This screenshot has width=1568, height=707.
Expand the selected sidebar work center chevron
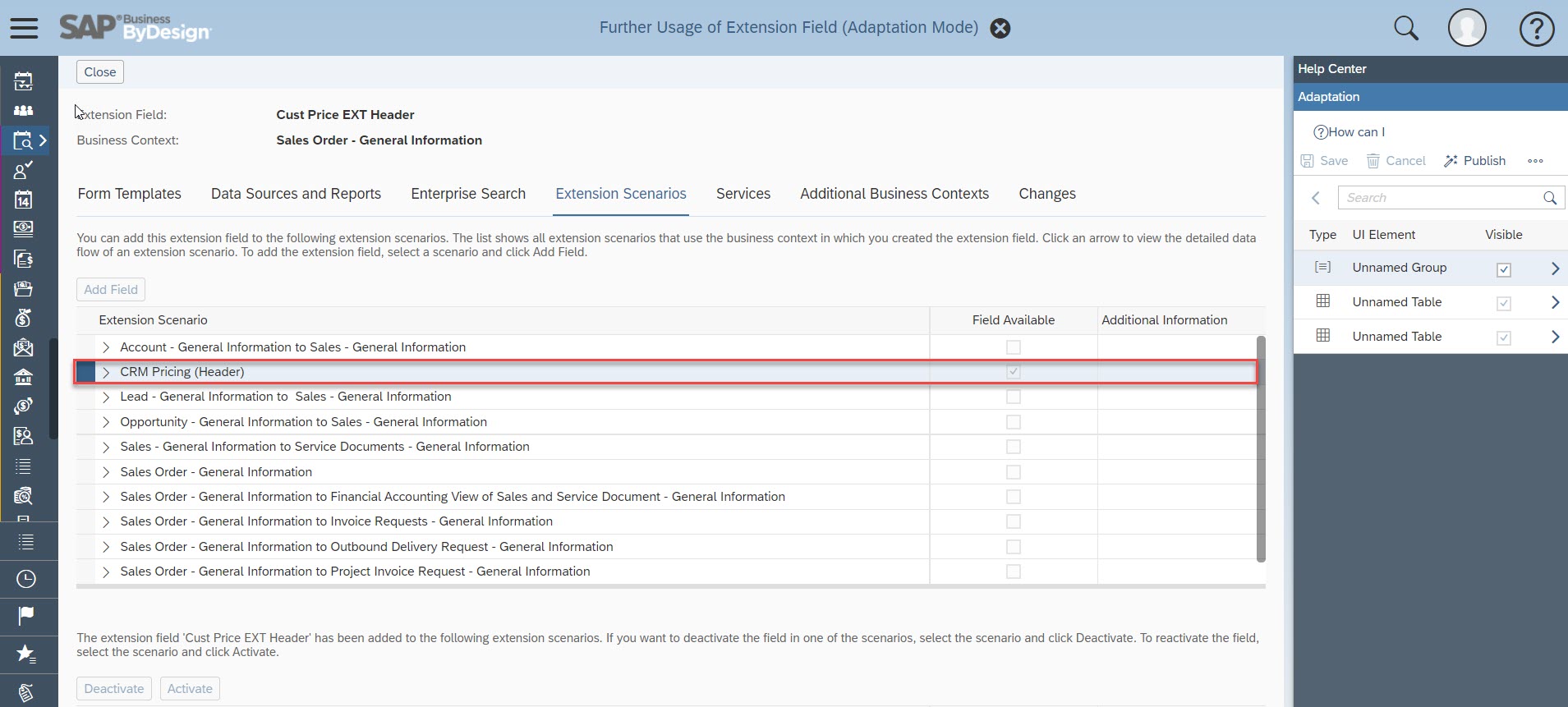pyautogui.click(x=44, y=140)
